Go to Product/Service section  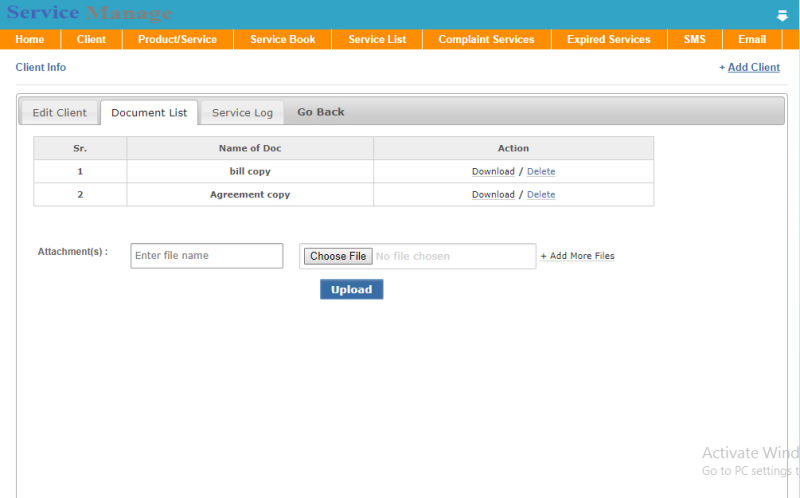[x=177, y=39]
